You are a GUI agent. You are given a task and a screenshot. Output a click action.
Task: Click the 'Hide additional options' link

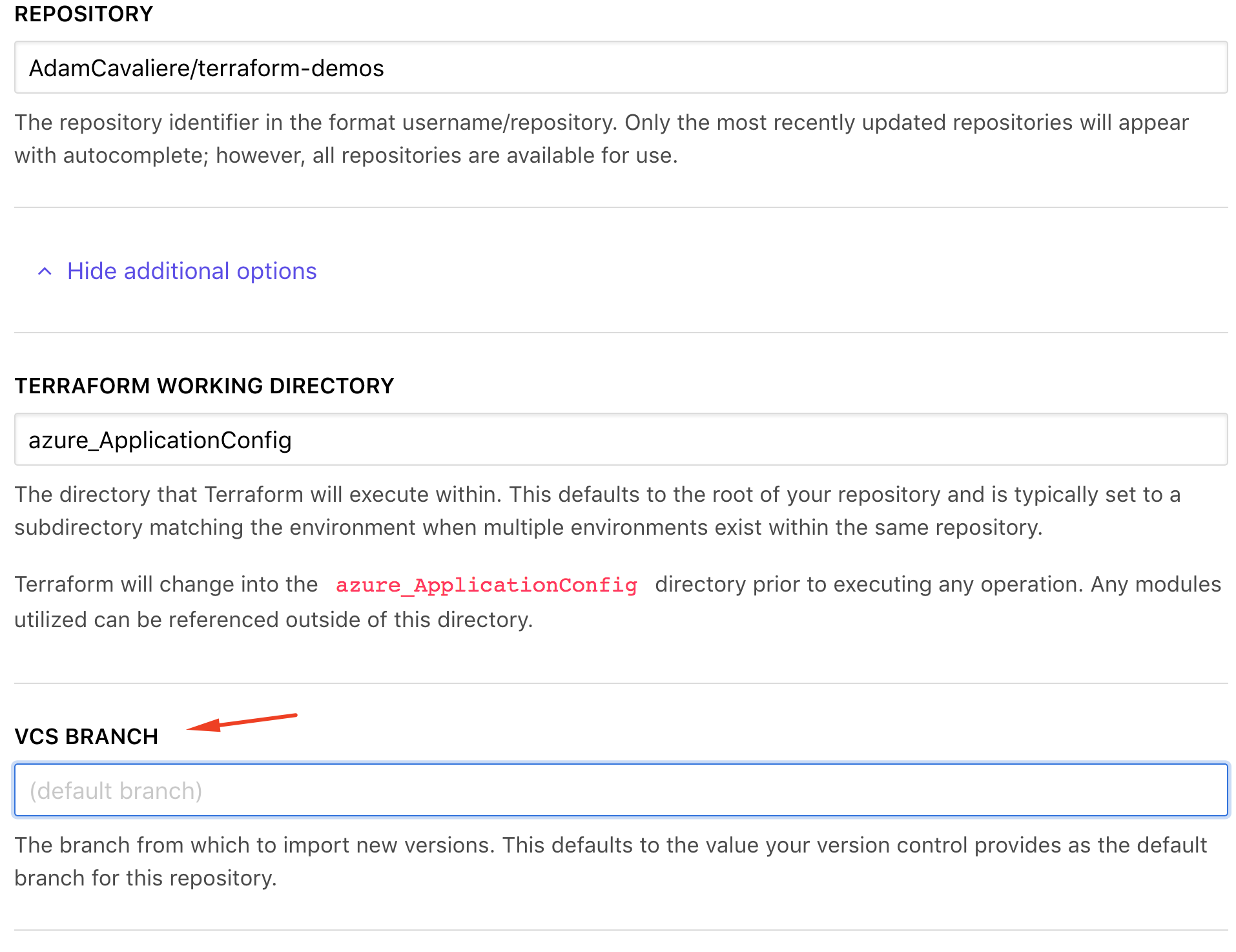coord(192,271)
